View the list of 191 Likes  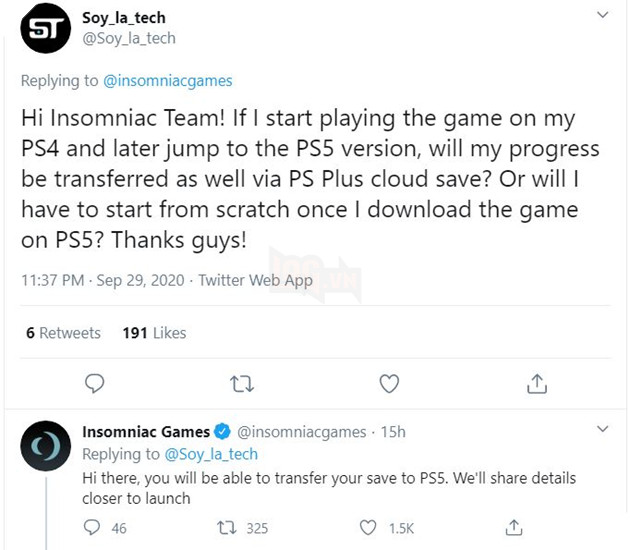pos(154,333)
